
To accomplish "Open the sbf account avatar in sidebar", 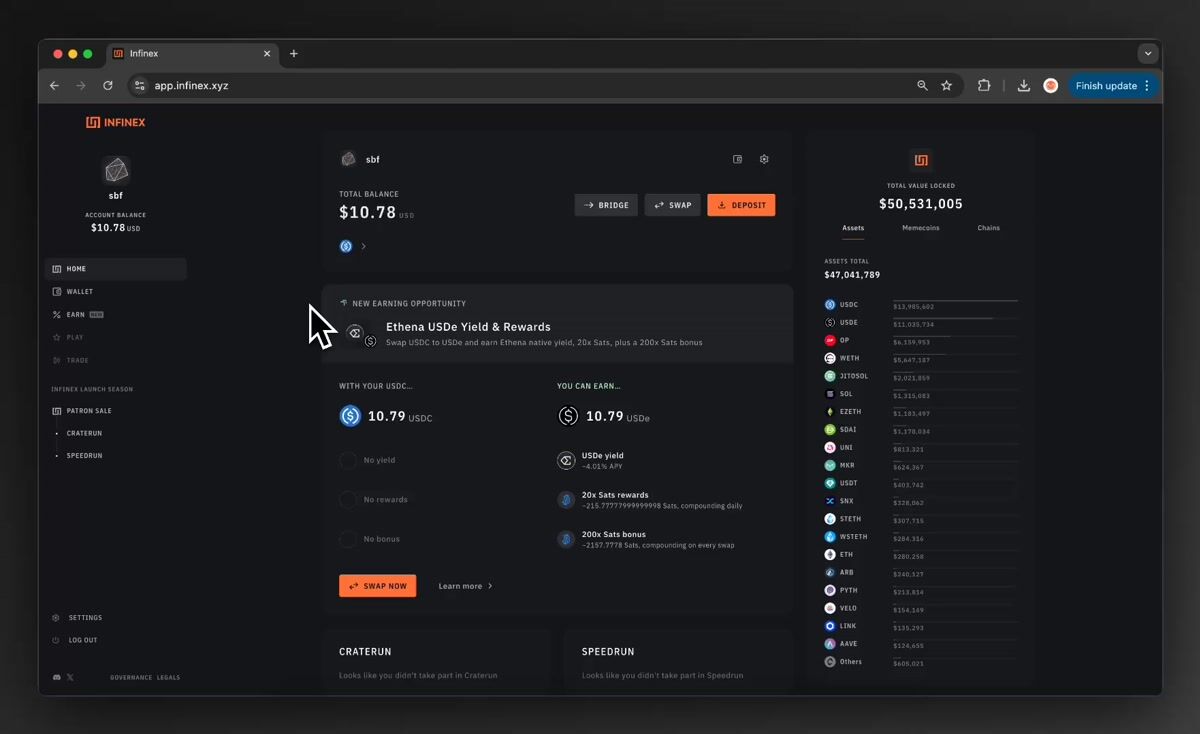I will click(116, 169).
